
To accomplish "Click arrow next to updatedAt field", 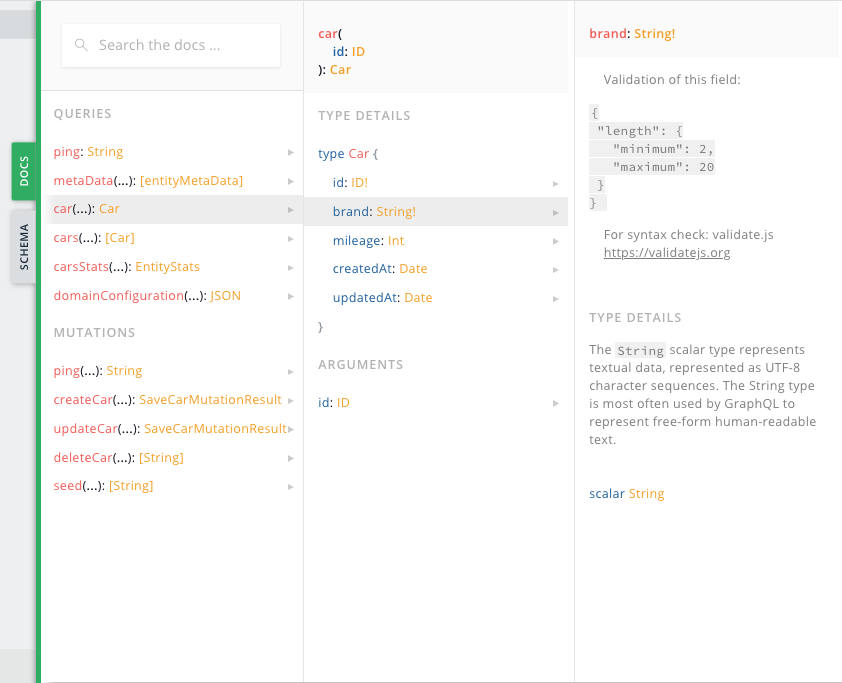I will click(x=555, y=298).
